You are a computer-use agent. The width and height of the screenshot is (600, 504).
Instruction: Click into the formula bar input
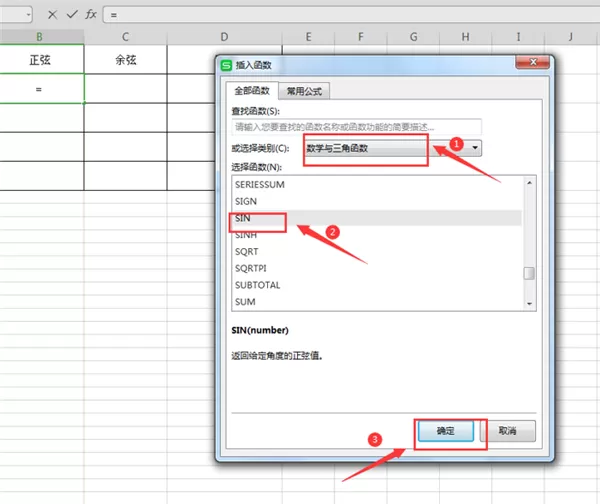[351, 15]
